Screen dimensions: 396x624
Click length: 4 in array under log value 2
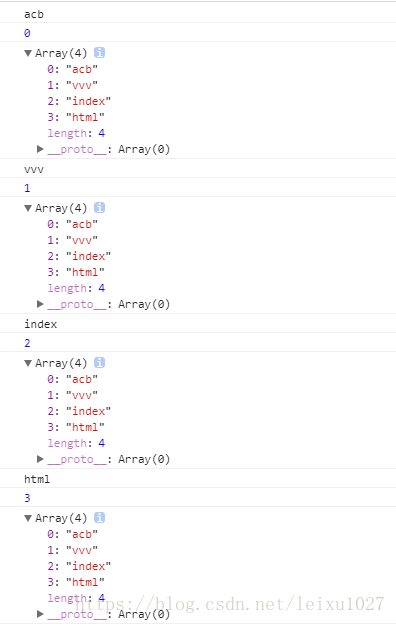click(76, 443)
